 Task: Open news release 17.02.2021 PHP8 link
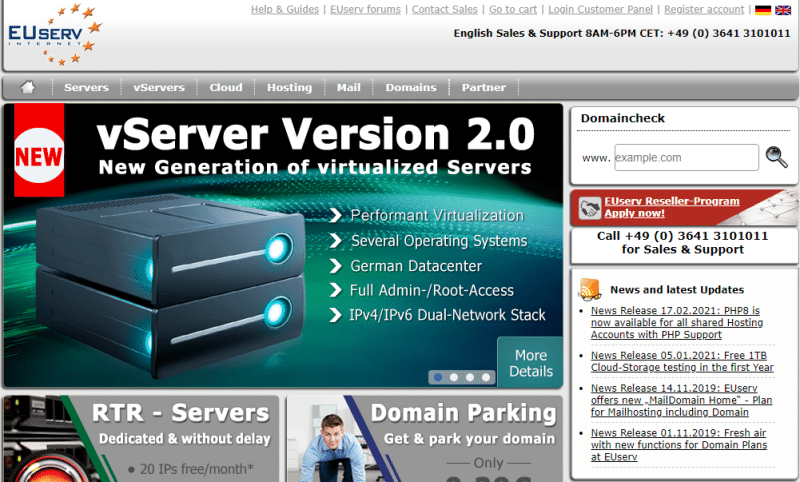(677, 322)
